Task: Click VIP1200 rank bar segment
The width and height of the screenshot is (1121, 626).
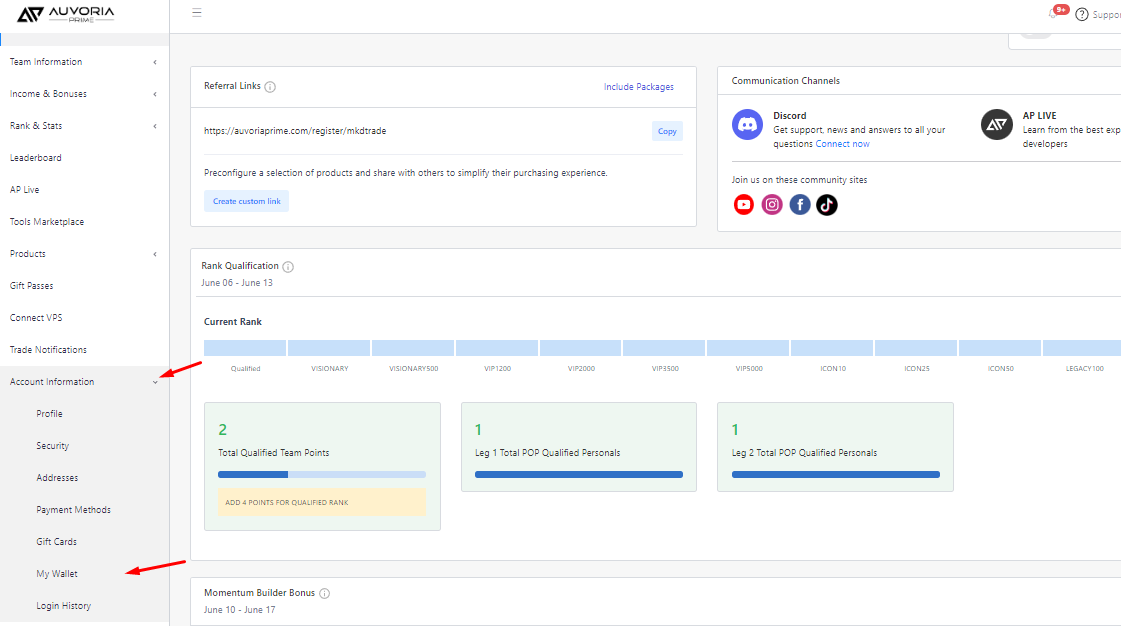Action: pos(497,348)
